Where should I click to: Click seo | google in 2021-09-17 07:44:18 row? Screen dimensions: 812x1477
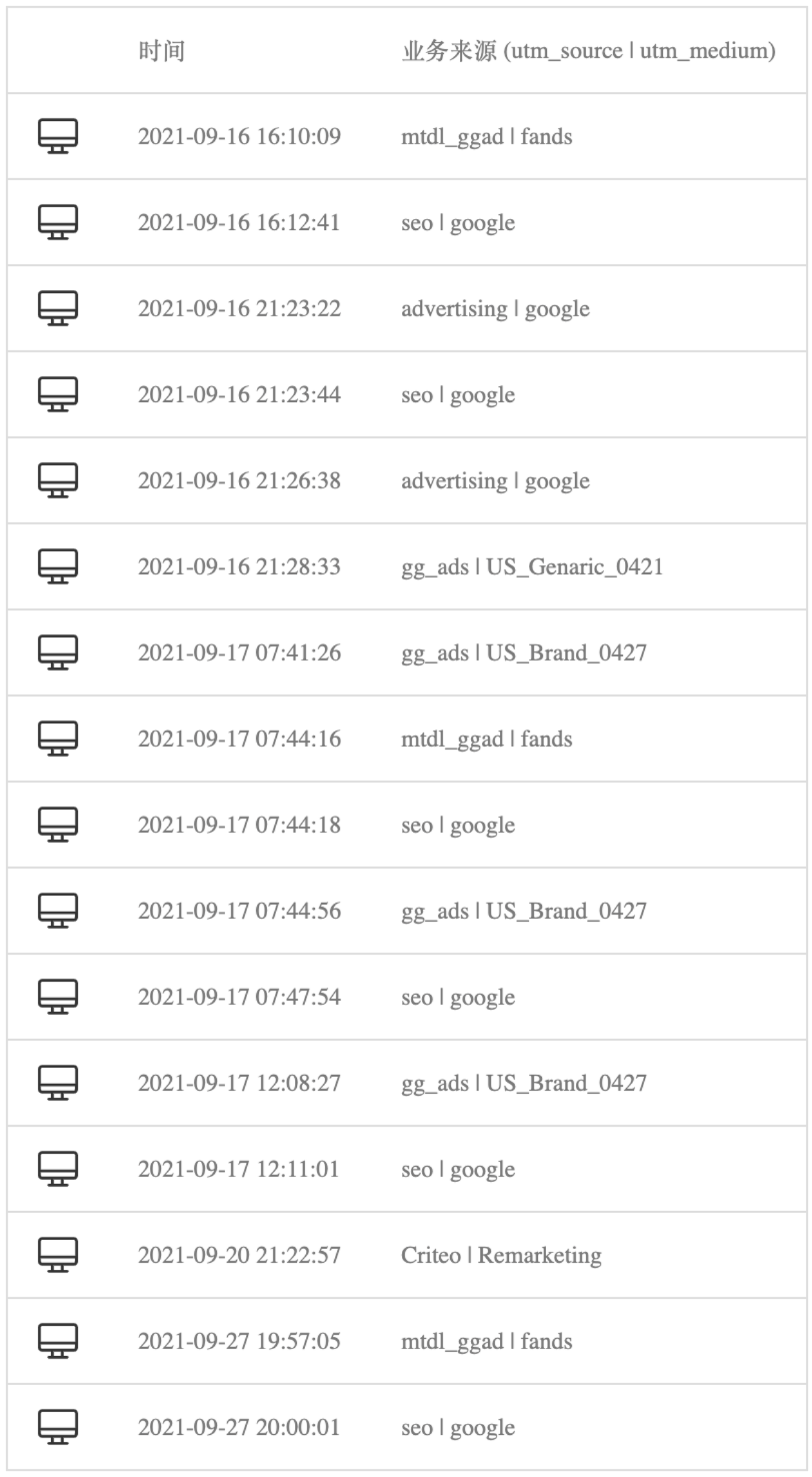[458, 826]
